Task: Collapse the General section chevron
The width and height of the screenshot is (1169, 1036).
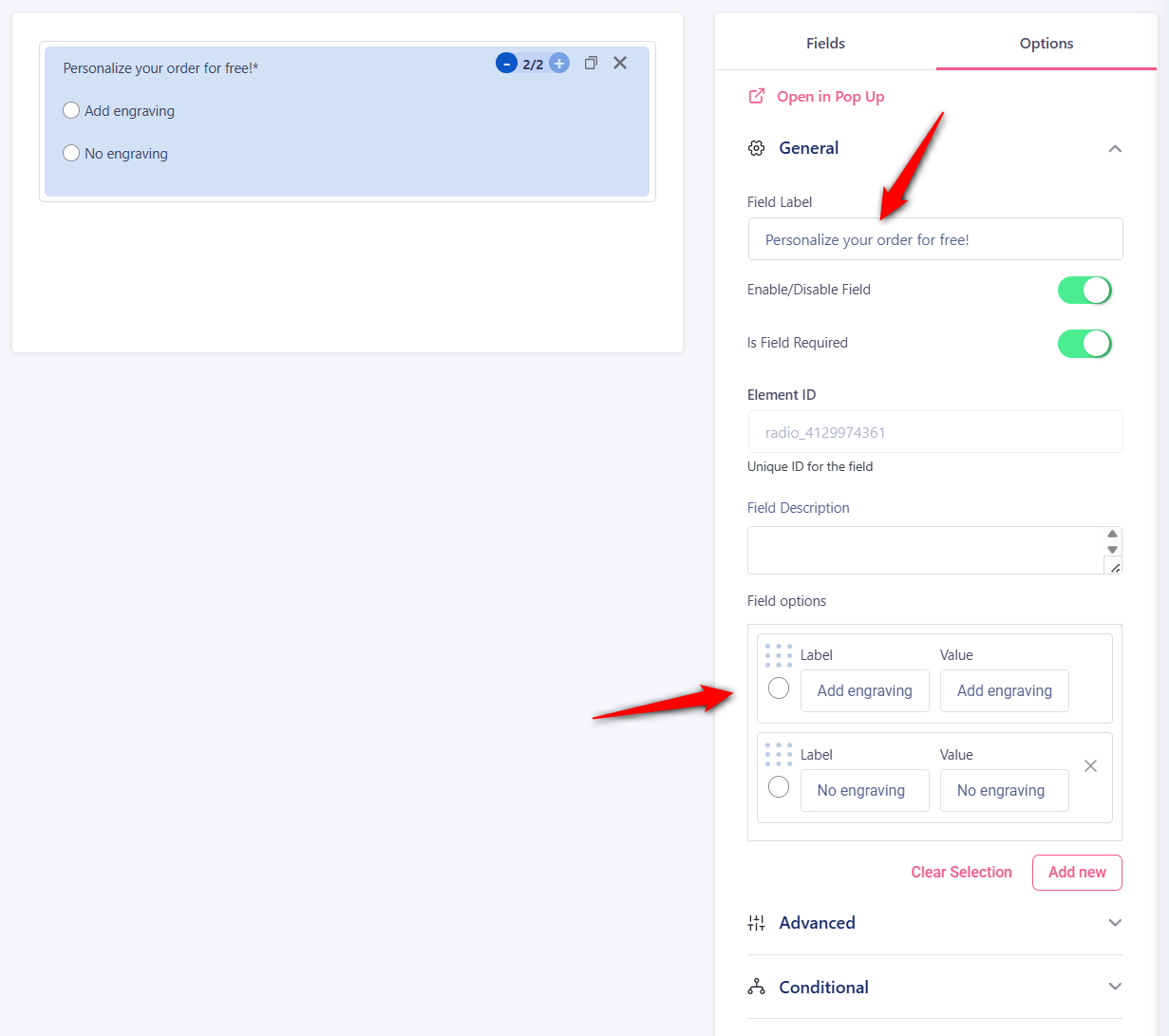Action: [x=1115, y=148]
